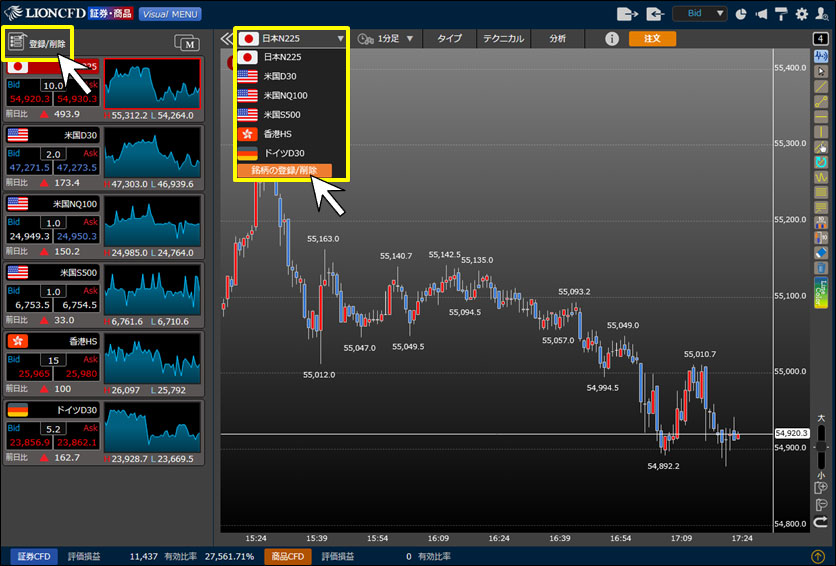Toggle the M panel layout button
This screenshot has height=566, width=836.
(x=187, y=42)
